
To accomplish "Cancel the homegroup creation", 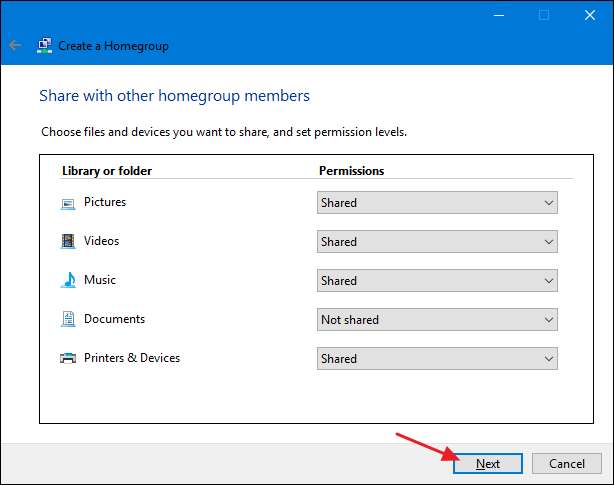I will 566,464.
